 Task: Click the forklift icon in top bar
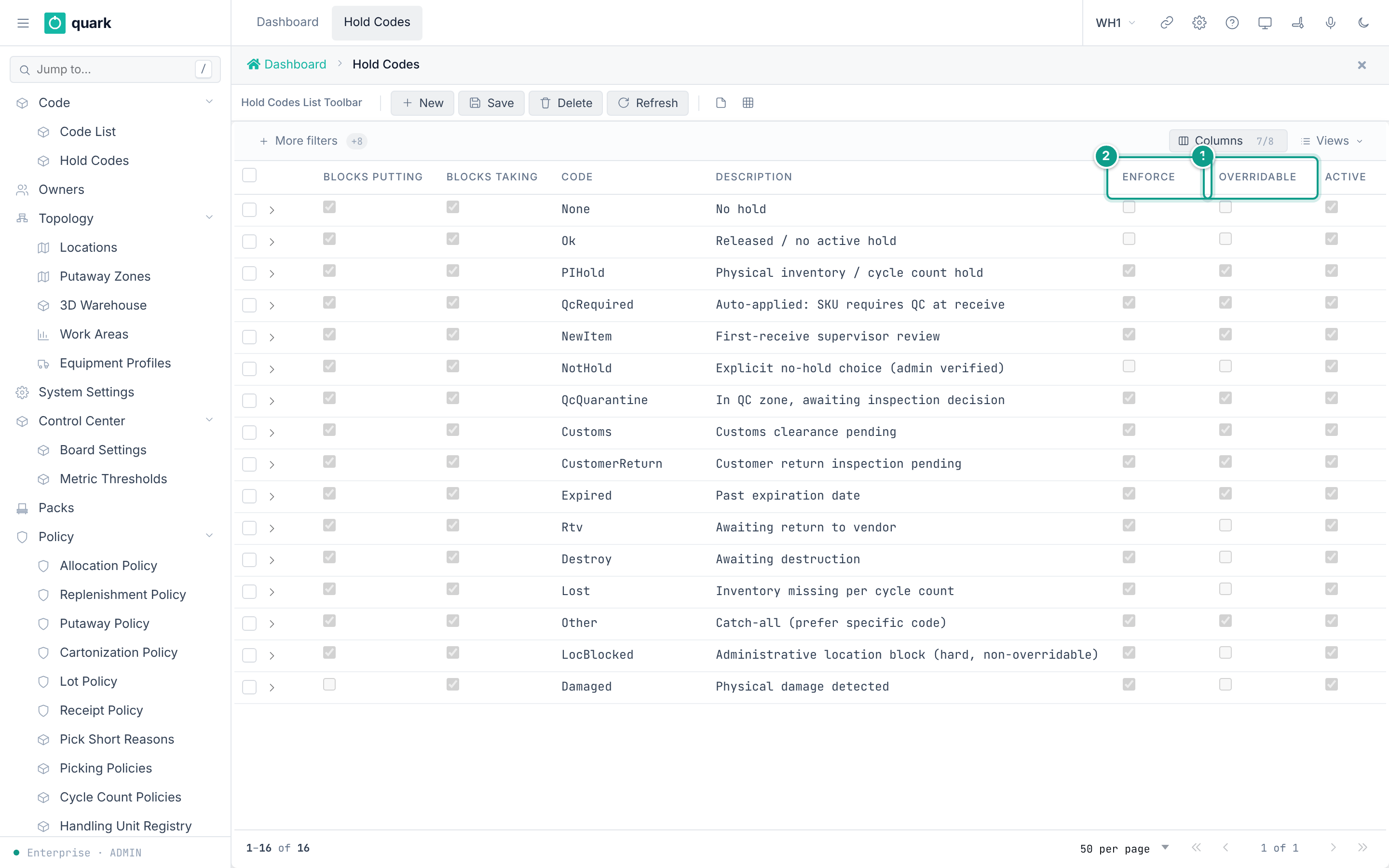pyautogui.click(x=1298, y=23)
